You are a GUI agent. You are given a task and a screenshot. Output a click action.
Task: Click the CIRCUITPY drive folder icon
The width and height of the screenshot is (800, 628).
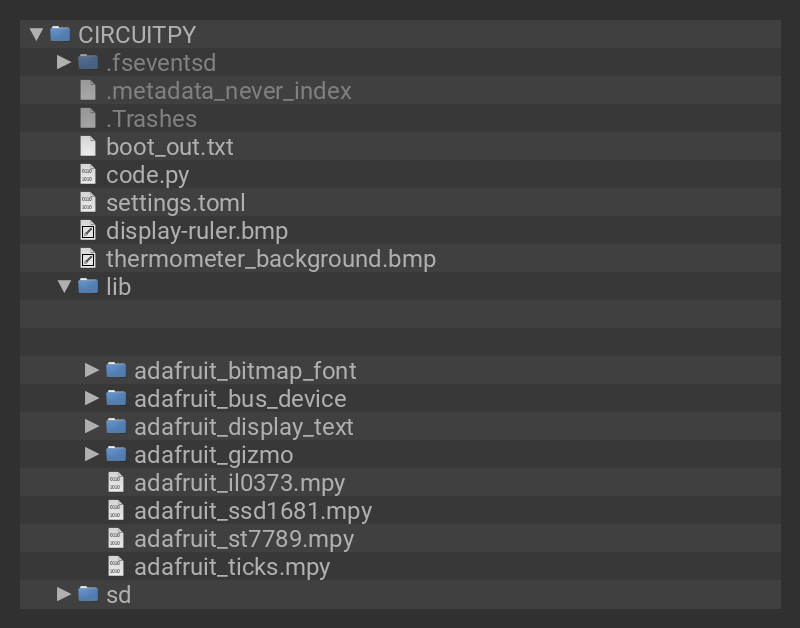pyautogui.click(x=60, y=34)
